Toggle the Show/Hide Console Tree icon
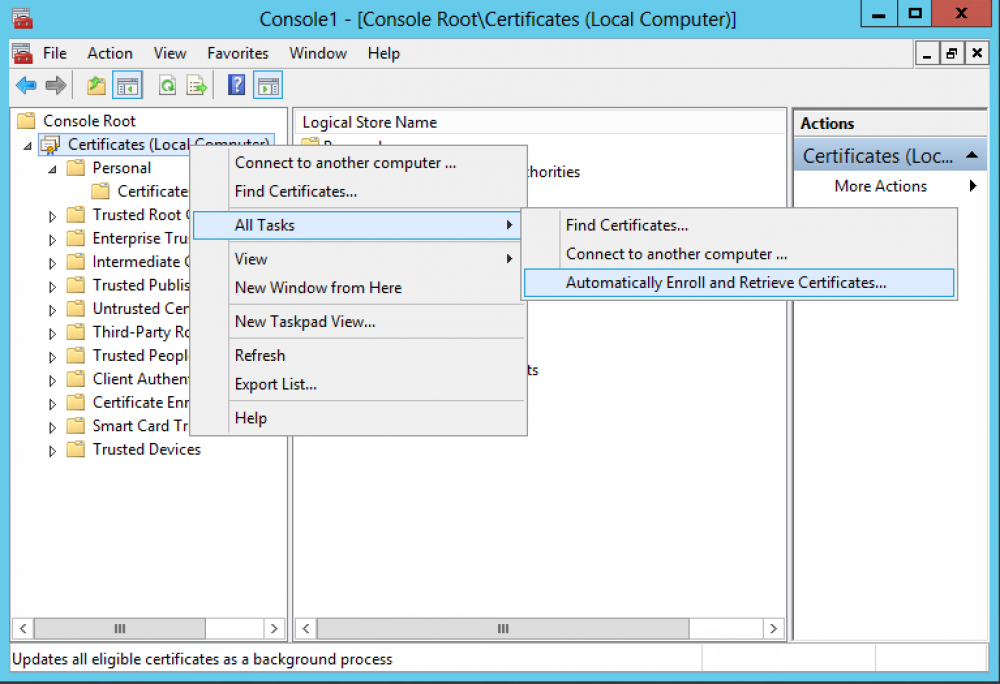Image resolution: width=1000 pixels, height=684 pixels. (x=127, y=85)
